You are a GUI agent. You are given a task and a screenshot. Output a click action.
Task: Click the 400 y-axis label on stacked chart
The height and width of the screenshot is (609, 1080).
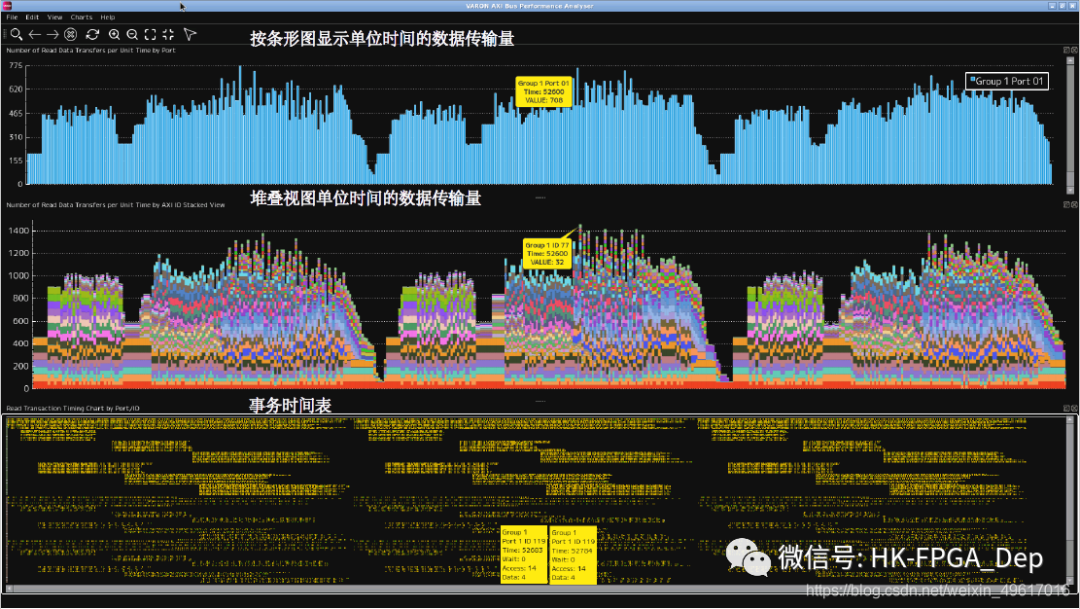[x=21, y=343]
